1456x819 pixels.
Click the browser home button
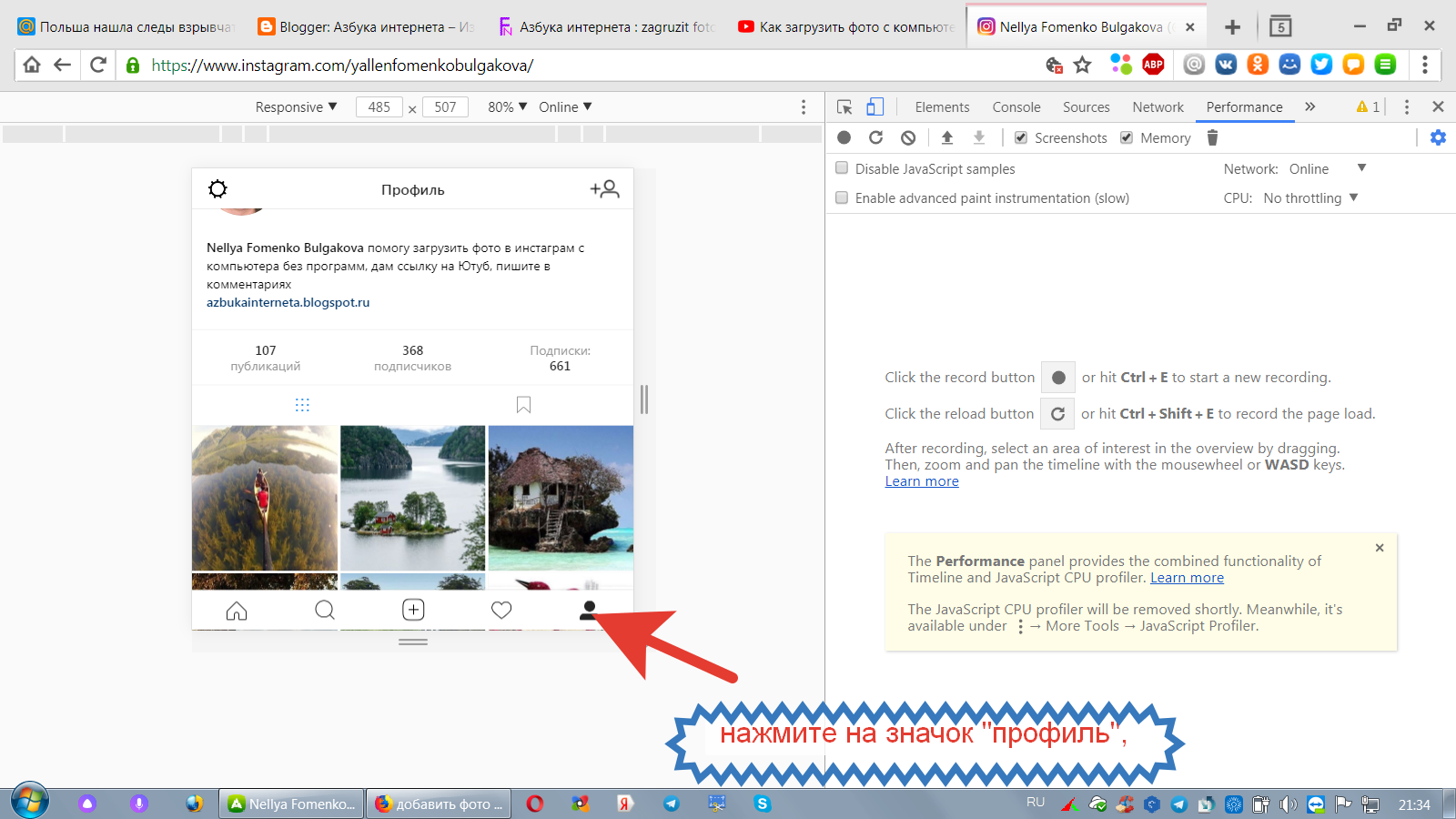point(32,65)
